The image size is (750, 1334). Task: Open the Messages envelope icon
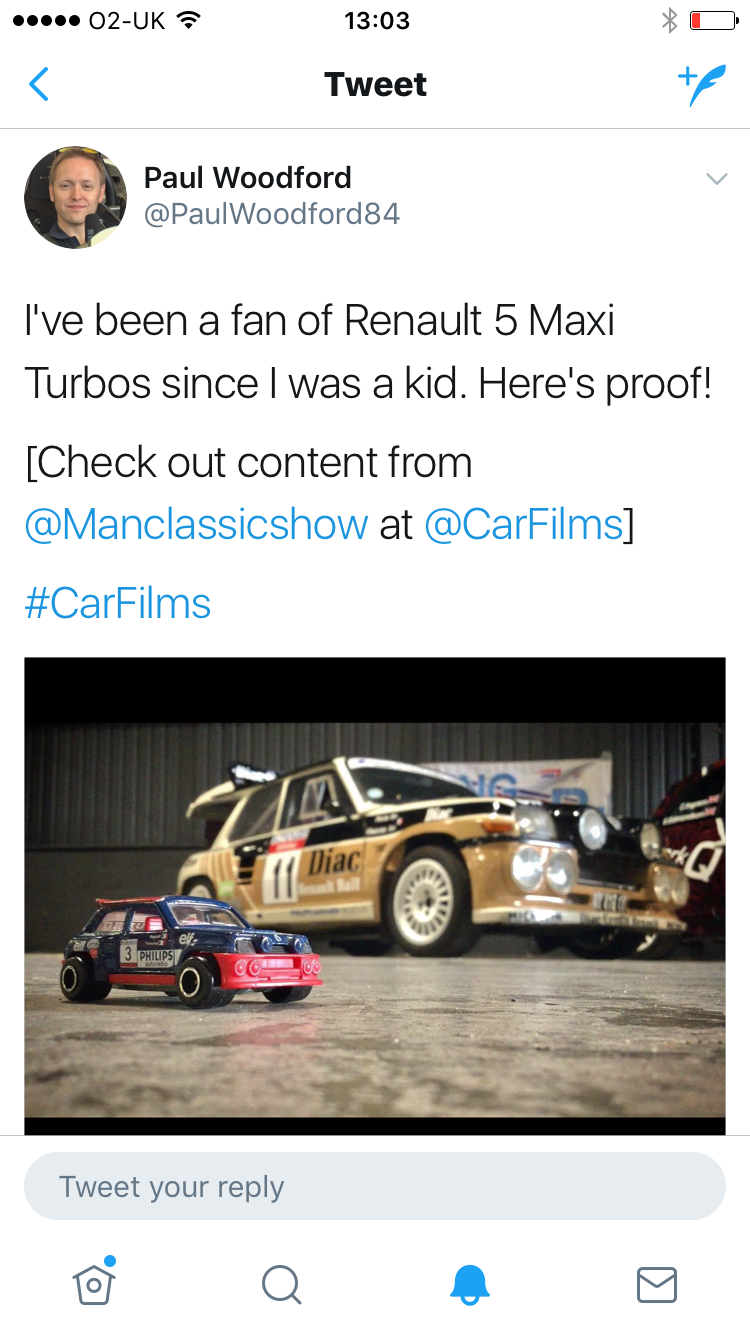(x=657, y=1284)
